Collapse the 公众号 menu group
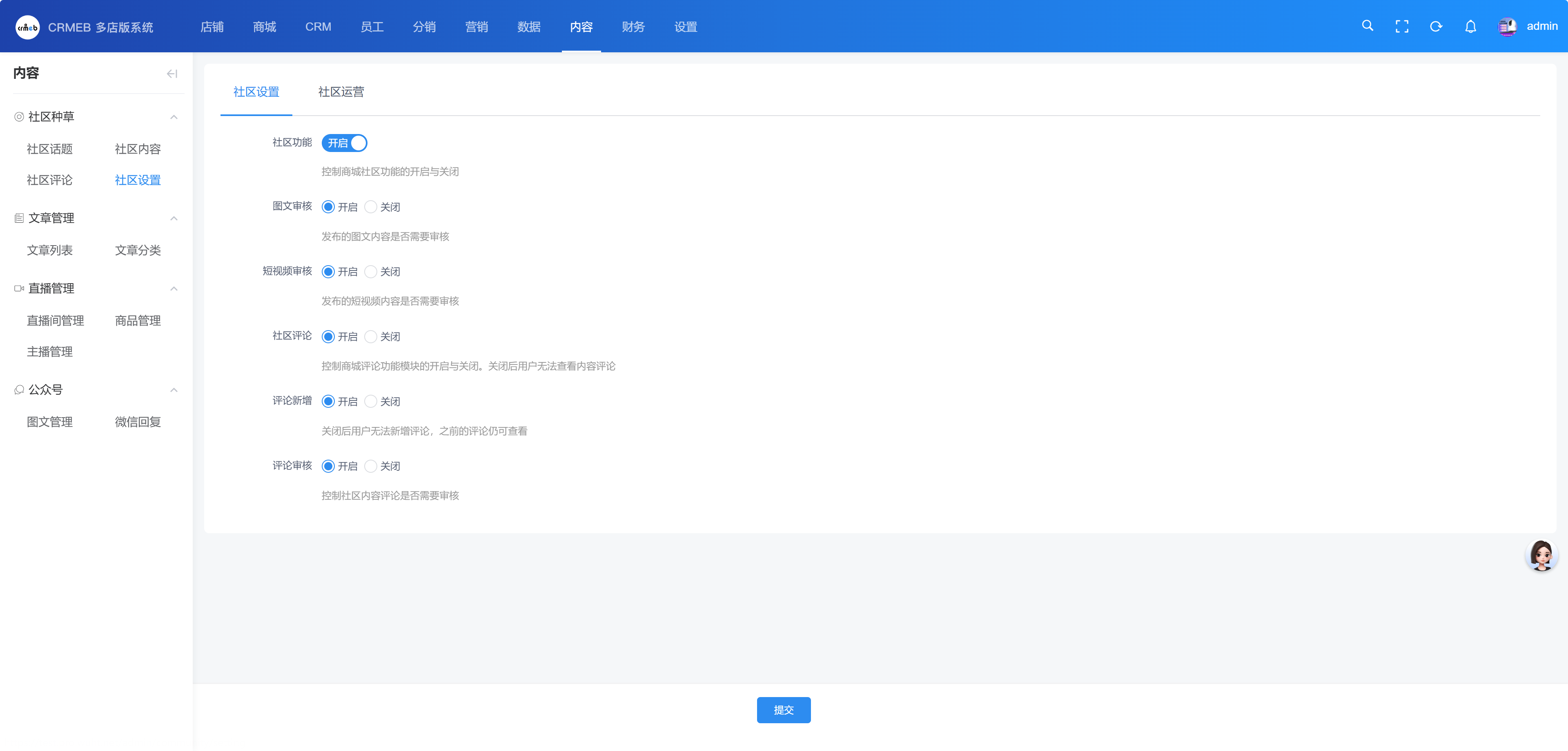Image resolution: width=1568 pixels, height=751 pixels. pyautogui.click(x=174, y=390)
